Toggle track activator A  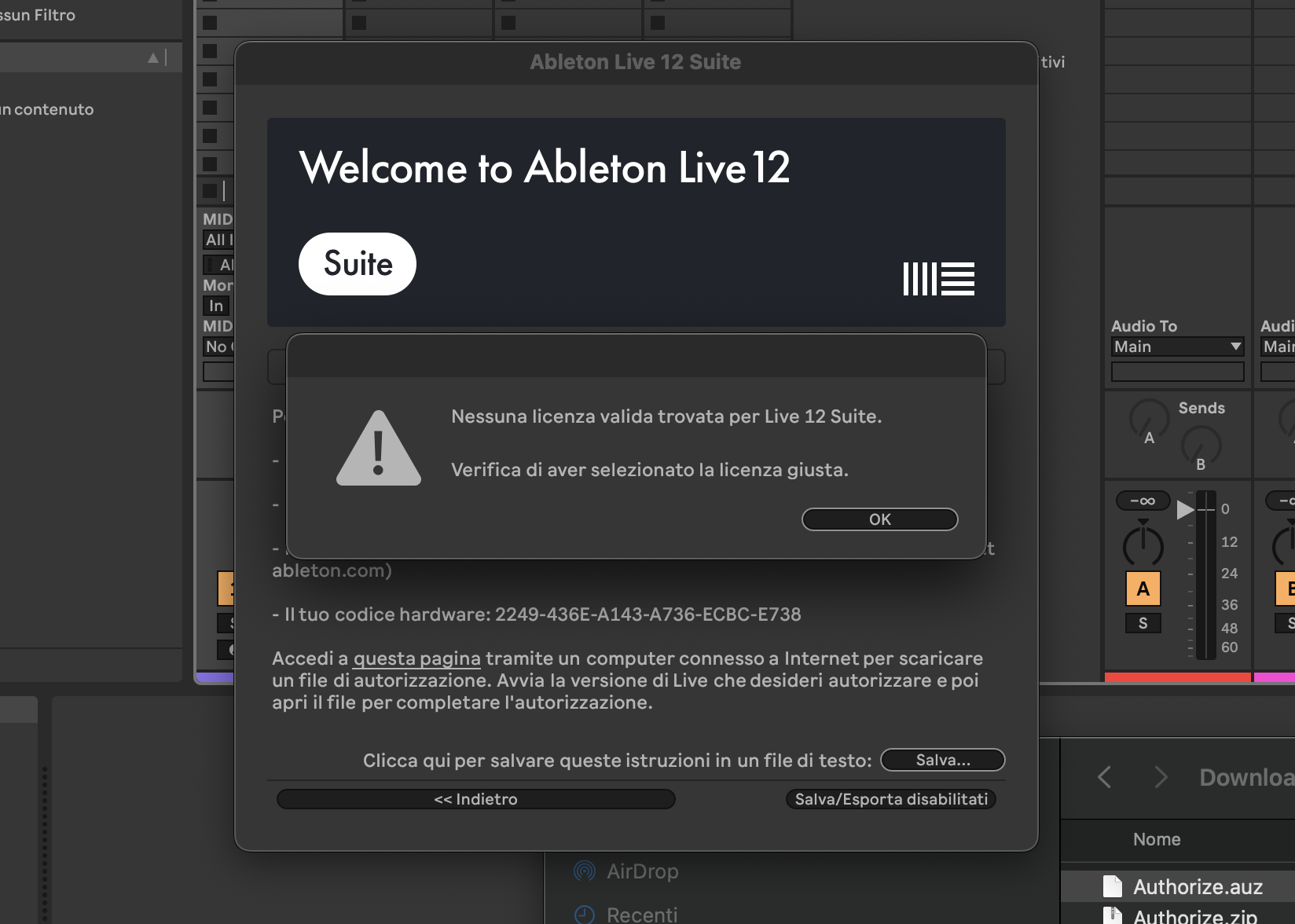point(1143,588)
